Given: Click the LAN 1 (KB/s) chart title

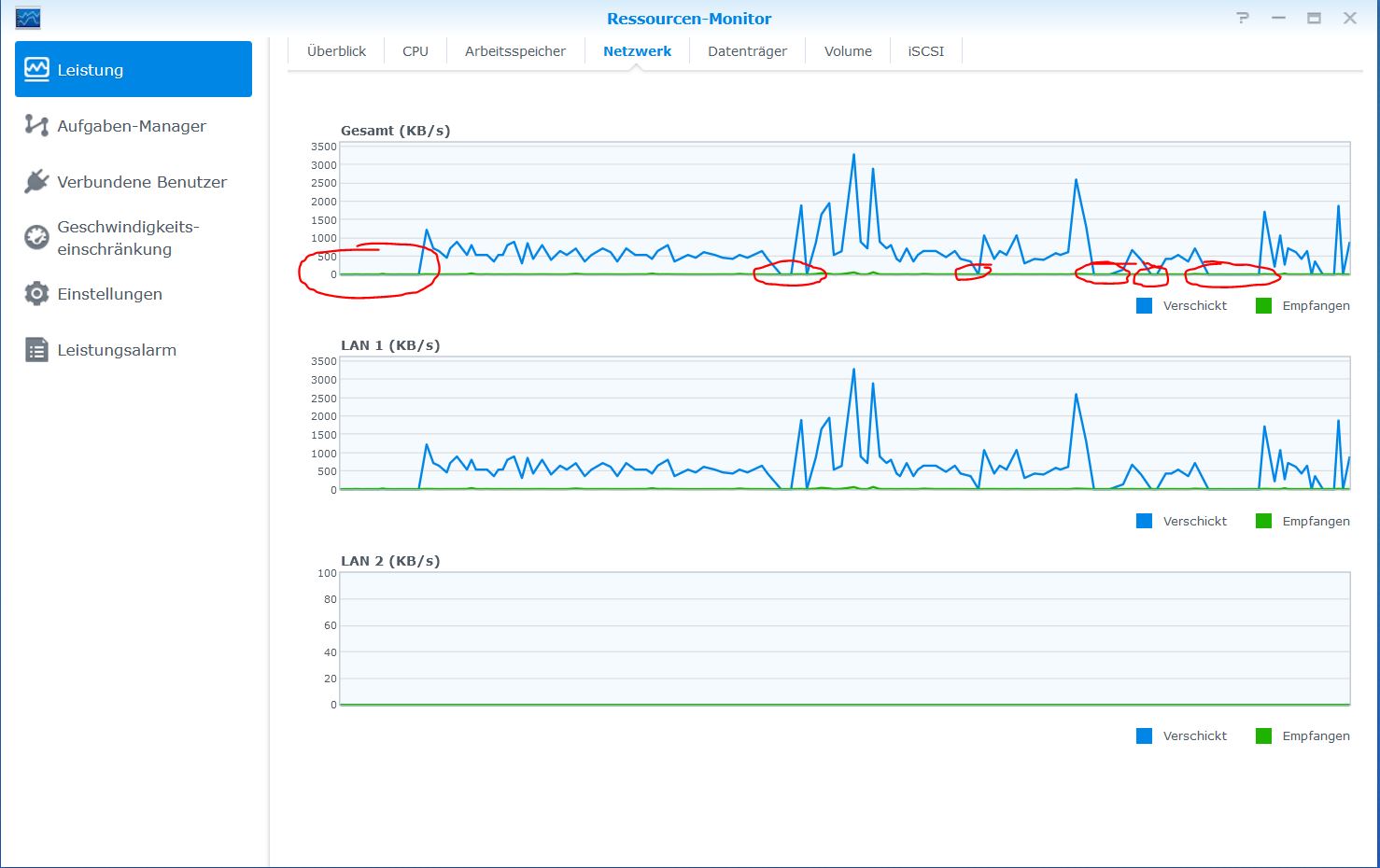Looking at the screenshot, I should 390,345.
